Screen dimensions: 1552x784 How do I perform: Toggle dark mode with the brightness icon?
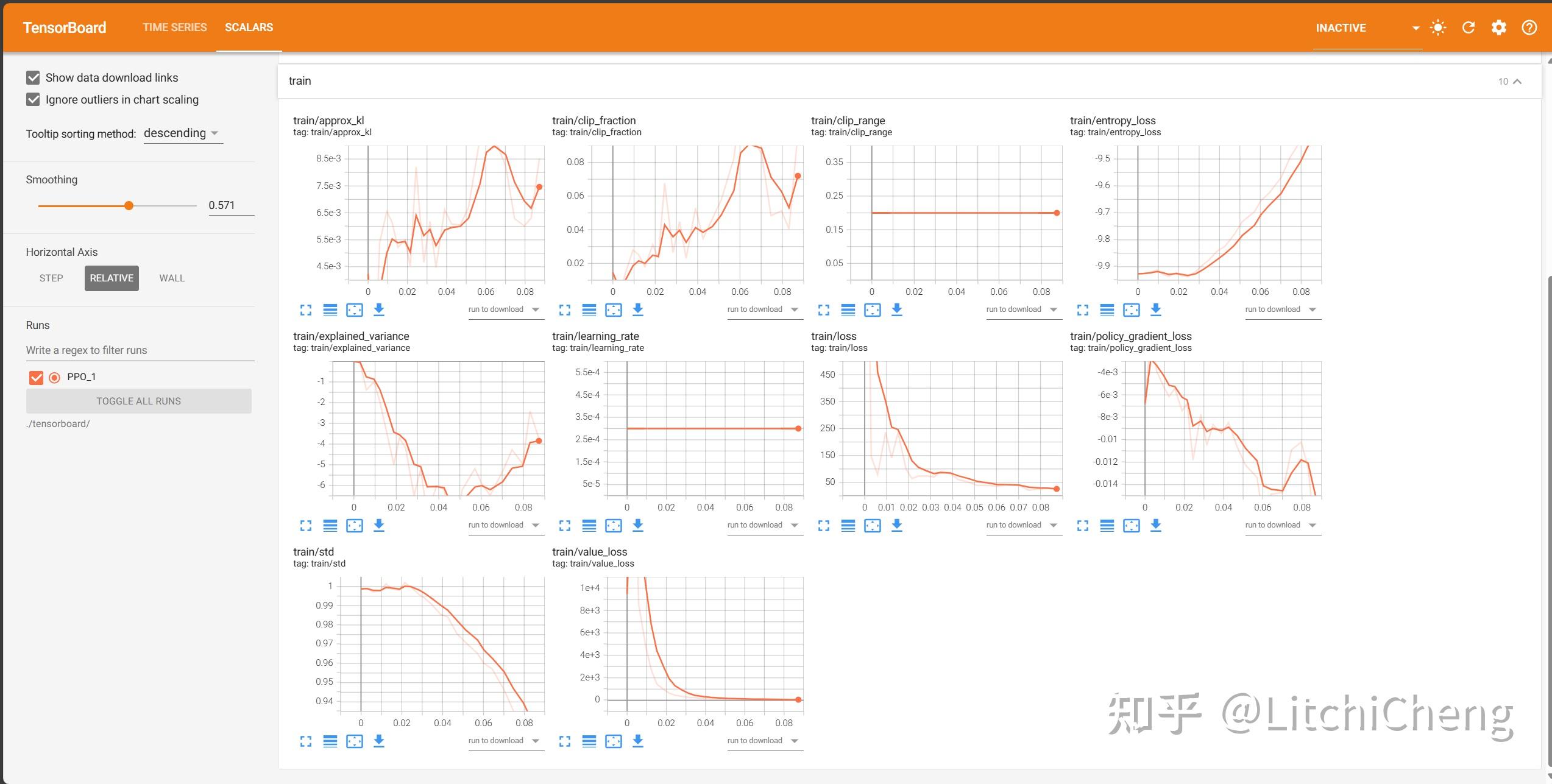pyautogui.click(x=1438, y=27)
